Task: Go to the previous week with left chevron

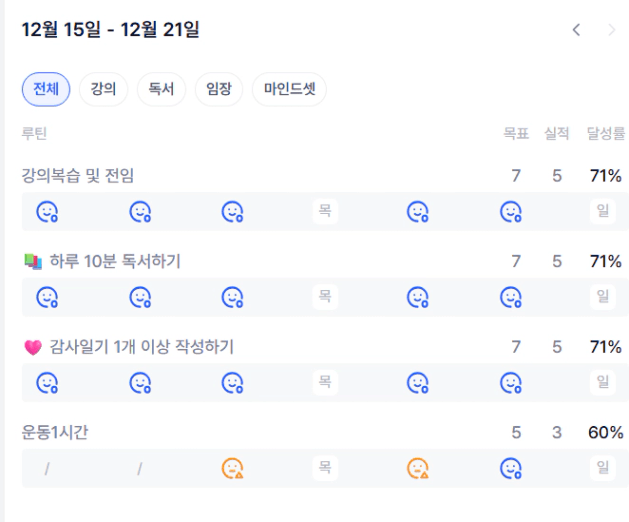Action: coord(576,30)
